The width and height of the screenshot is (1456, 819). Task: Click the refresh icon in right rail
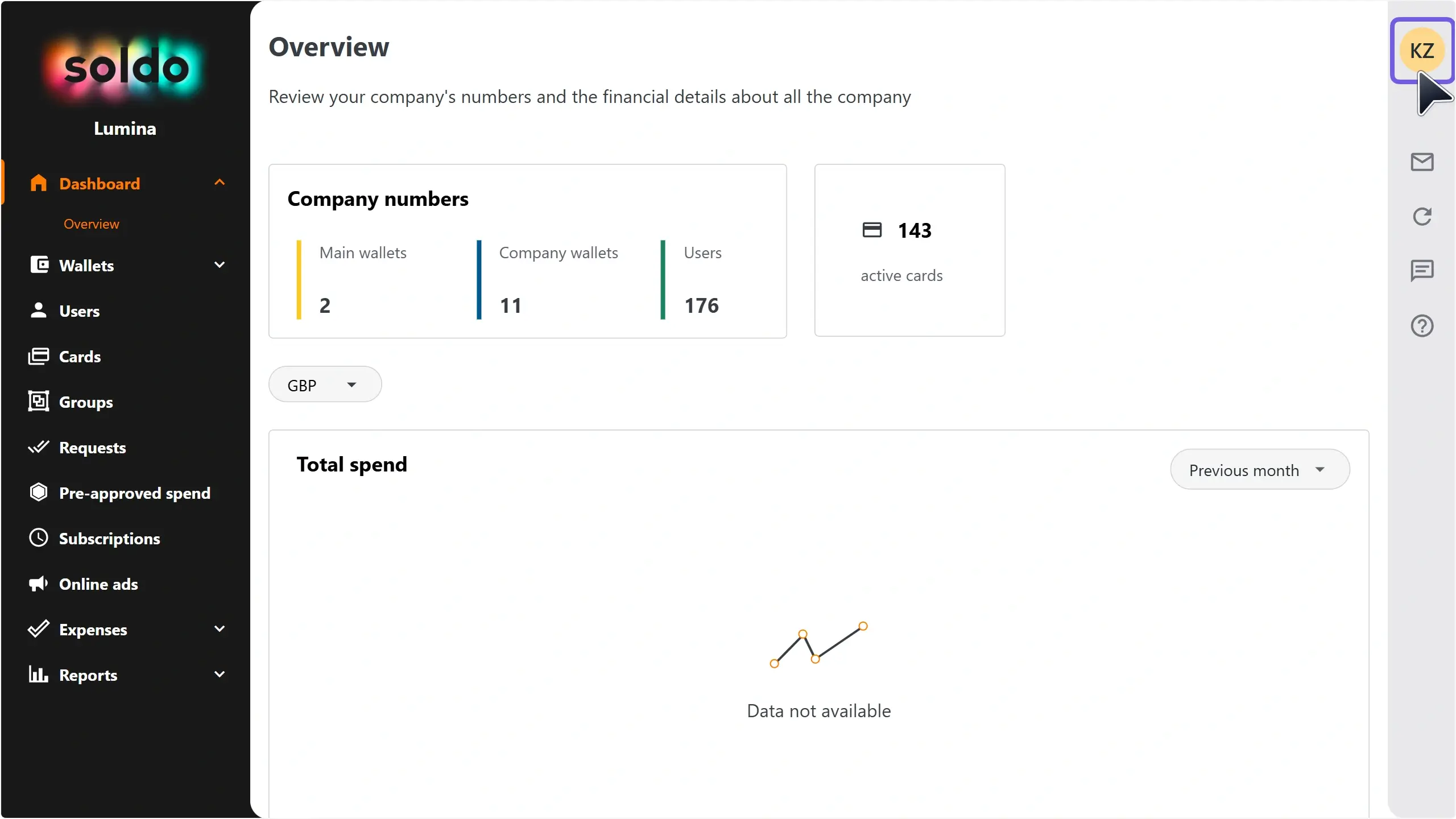1422,216
